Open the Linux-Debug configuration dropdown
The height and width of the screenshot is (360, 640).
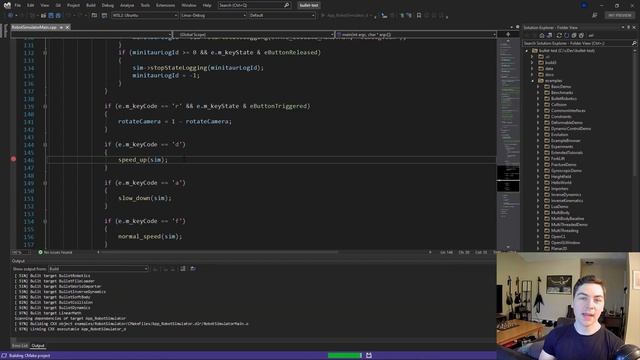[x=213, y=16]
